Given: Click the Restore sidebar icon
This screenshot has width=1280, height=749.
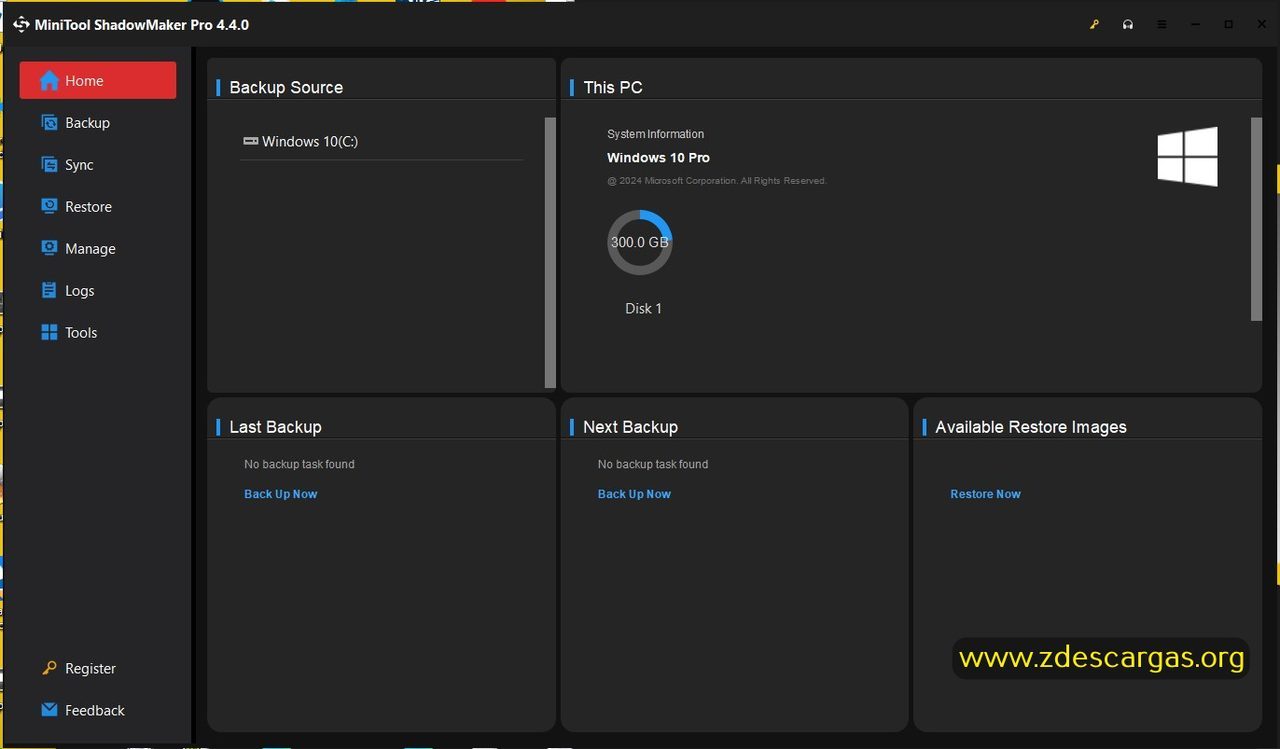Looking at the screenshot, I should 49,206.
